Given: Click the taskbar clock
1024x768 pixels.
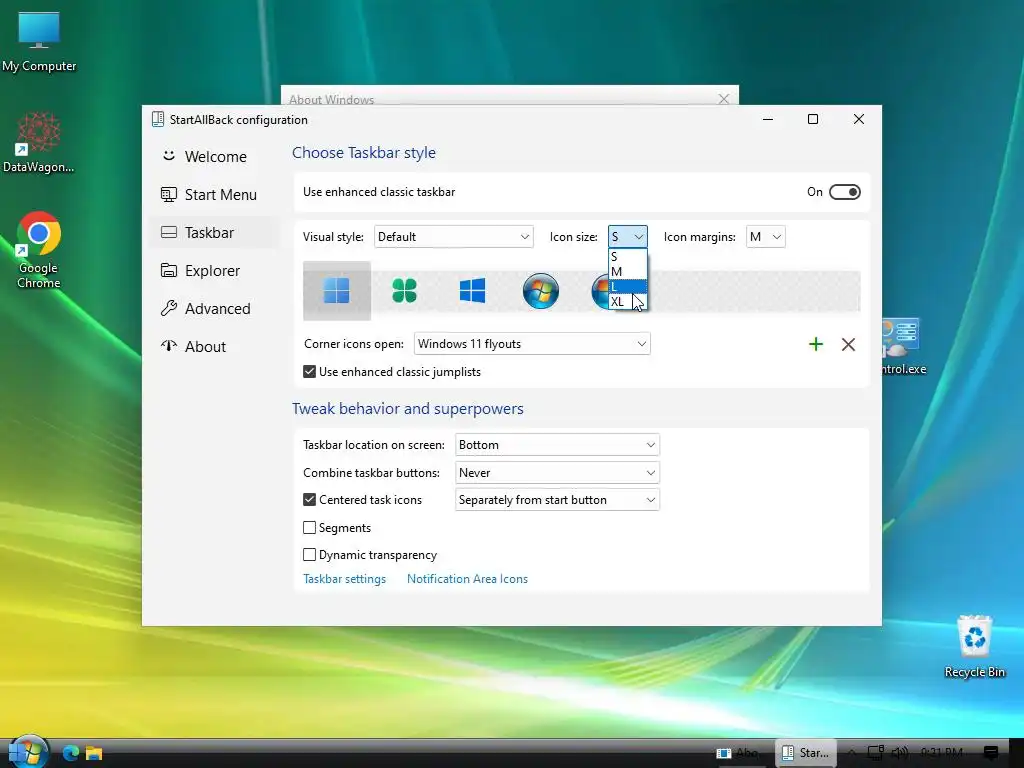Looking at the screenshot, I should point(942,753).
